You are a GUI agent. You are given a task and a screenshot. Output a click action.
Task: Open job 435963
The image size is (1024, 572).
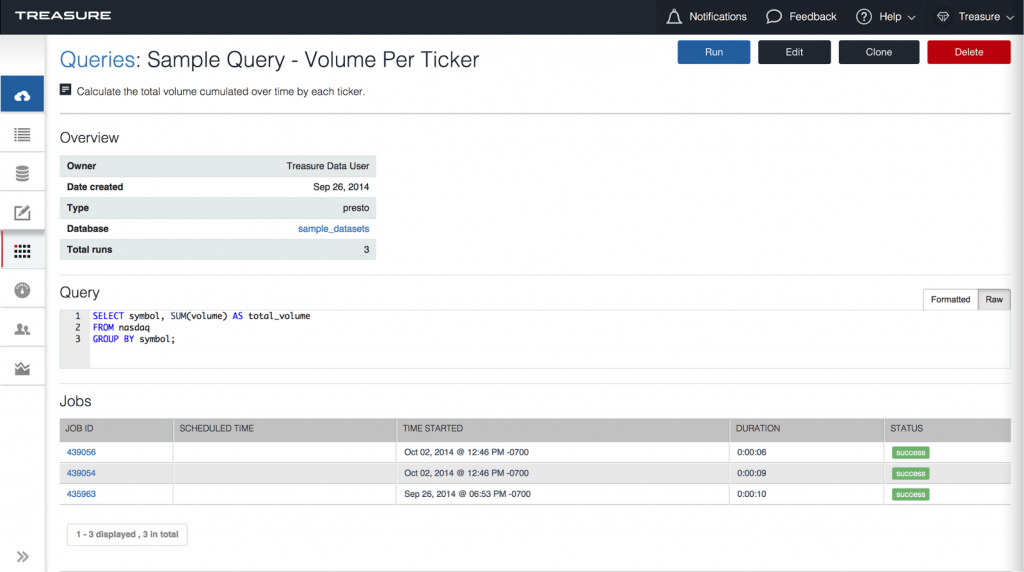81,494
